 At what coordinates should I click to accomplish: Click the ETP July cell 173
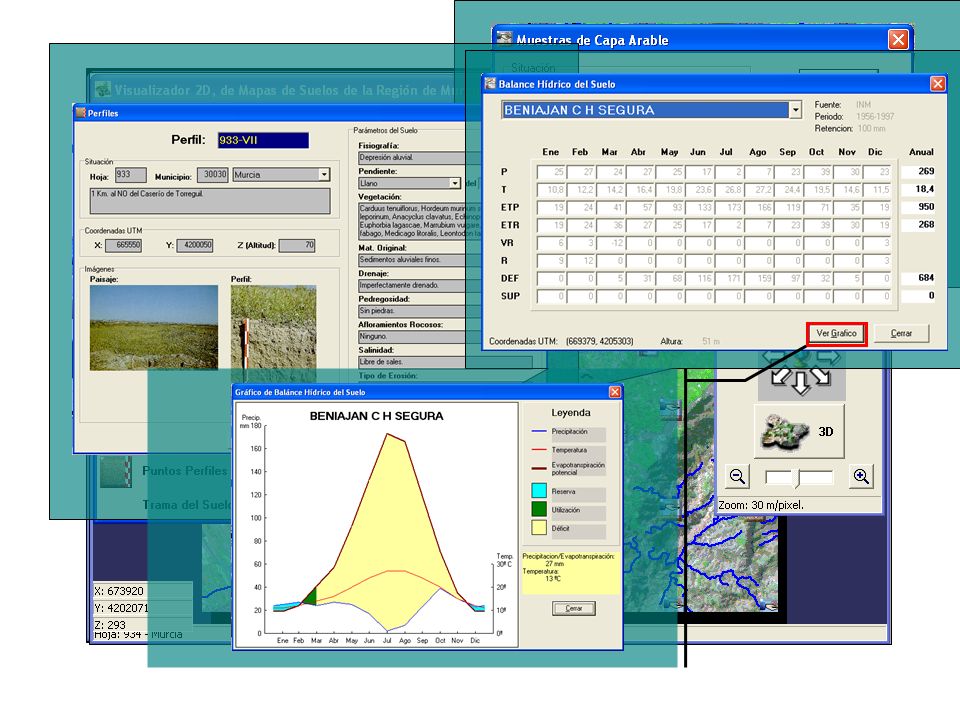[x=730, y=208]
